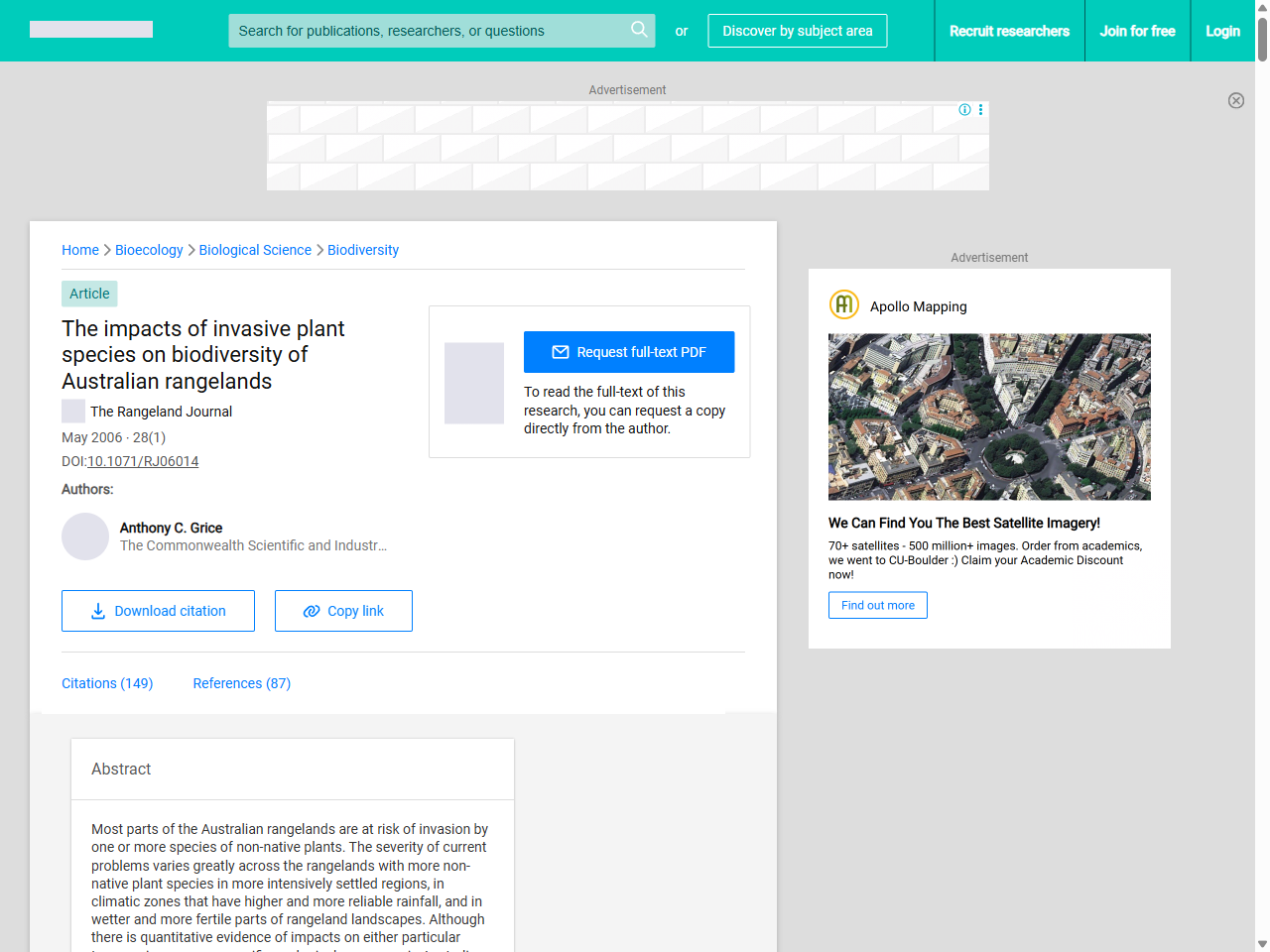Open Discover by subject area

point(797,31)
